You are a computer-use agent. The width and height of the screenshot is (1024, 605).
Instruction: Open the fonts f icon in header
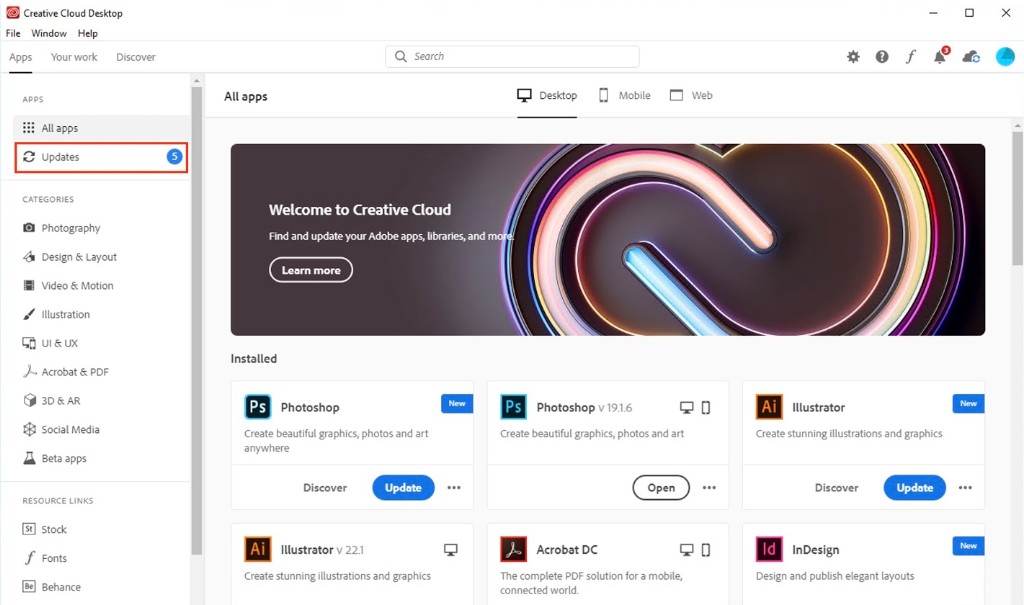pos(910,57)
